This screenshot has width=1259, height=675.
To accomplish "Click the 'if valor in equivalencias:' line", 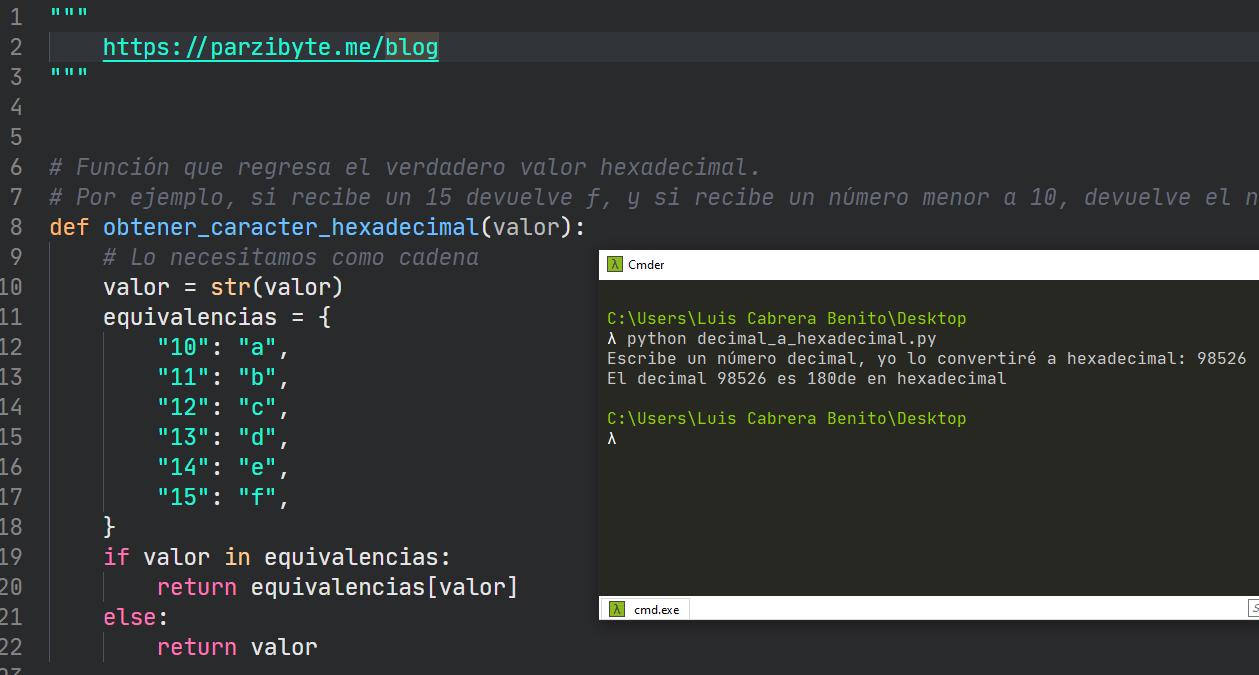I will 277,557.
